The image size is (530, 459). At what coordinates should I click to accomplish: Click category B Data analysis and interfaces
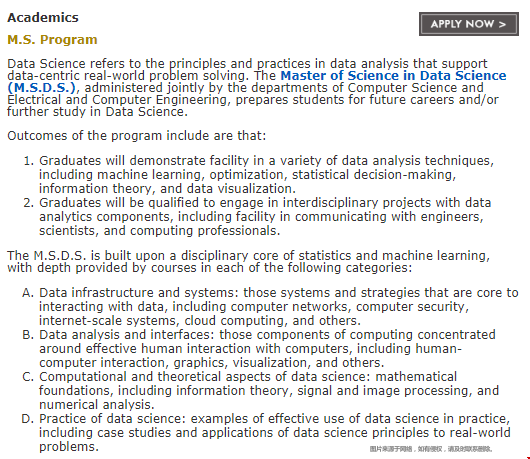(x=259, y=348)
